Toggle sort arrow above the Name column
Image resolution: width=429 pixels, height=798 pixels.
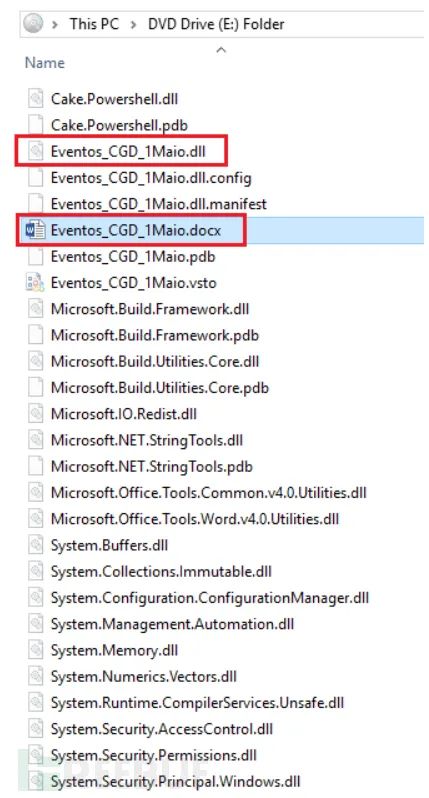click(221, 49)
